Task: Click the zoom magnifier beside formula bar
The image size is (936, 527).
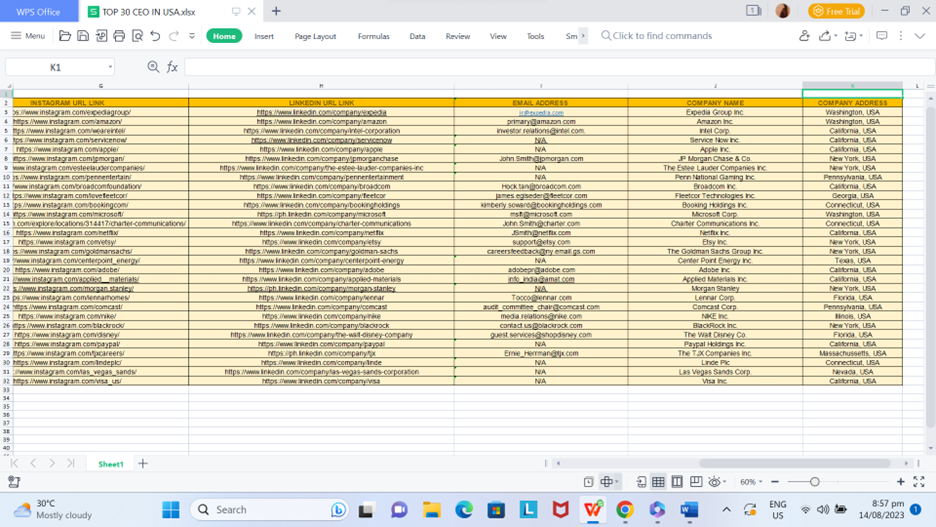Action: tap(153, 67)
